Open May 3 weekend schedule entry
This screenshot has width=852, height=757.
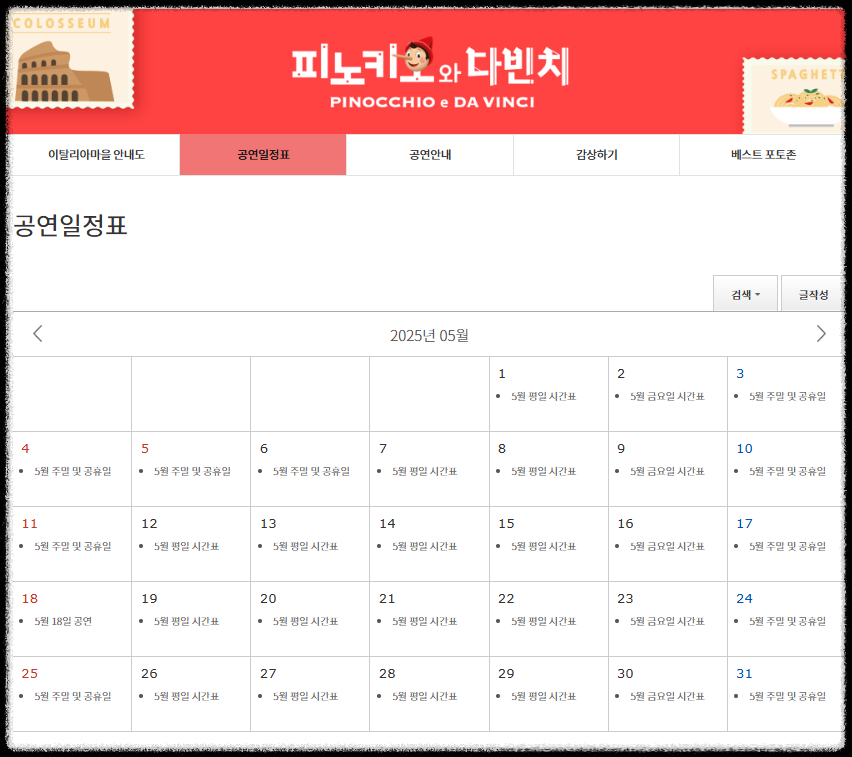(787, 396)
